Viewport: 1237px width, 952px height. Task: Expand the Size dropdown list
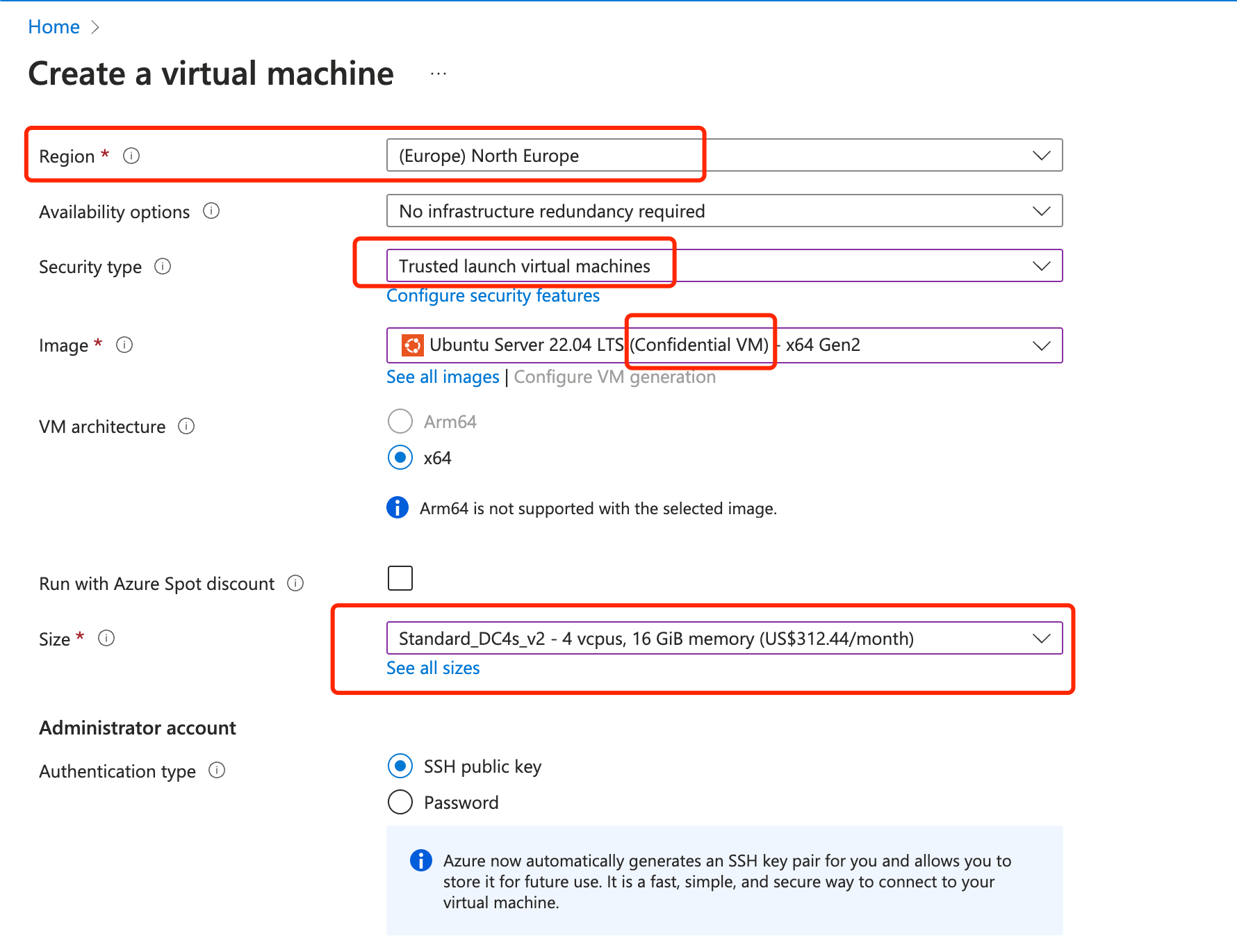[724, 638]
